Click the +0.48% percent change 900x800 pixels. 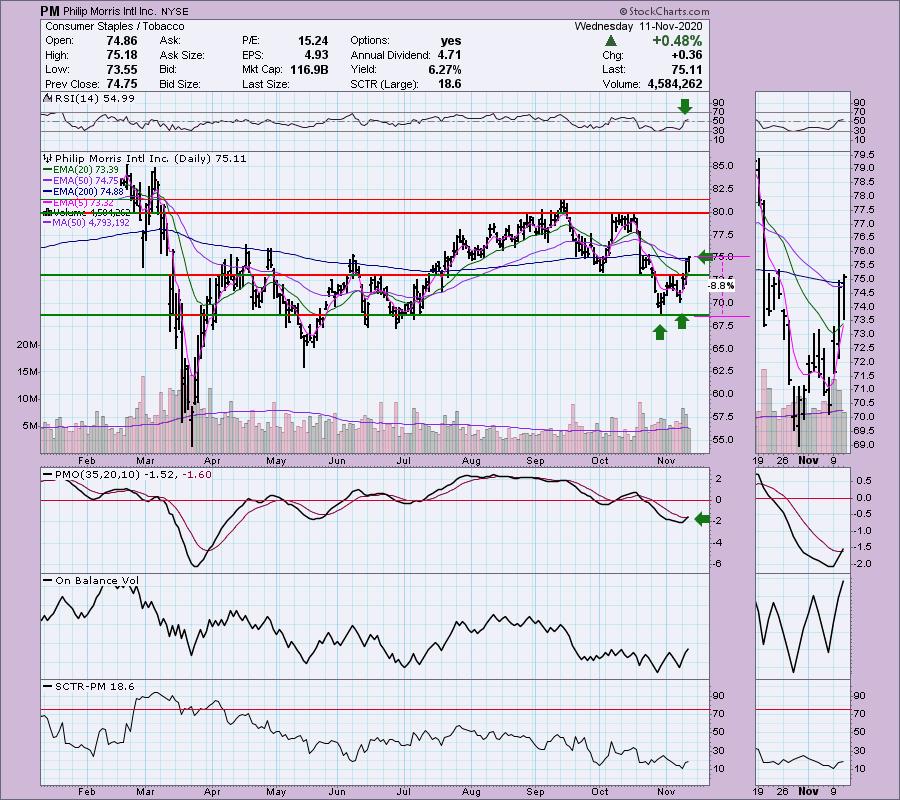coord(677,41)
